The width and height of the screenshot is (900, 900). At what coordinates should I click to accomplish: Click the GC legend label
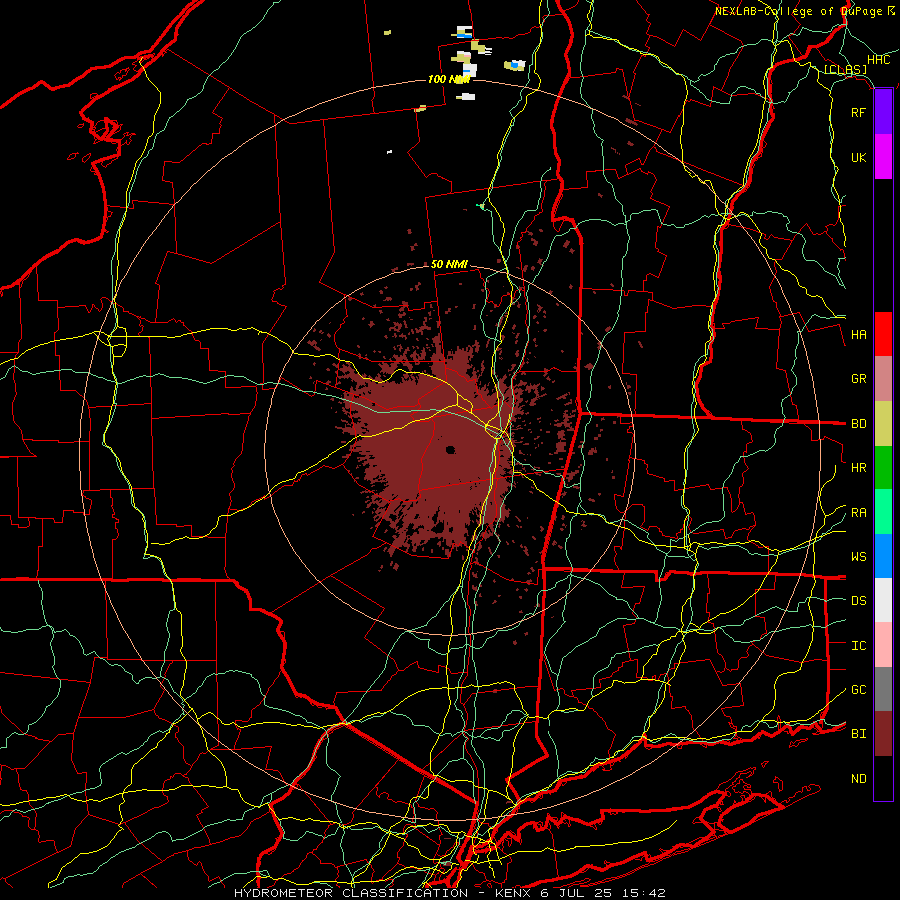pyautogui.click(x=858, y=689)
